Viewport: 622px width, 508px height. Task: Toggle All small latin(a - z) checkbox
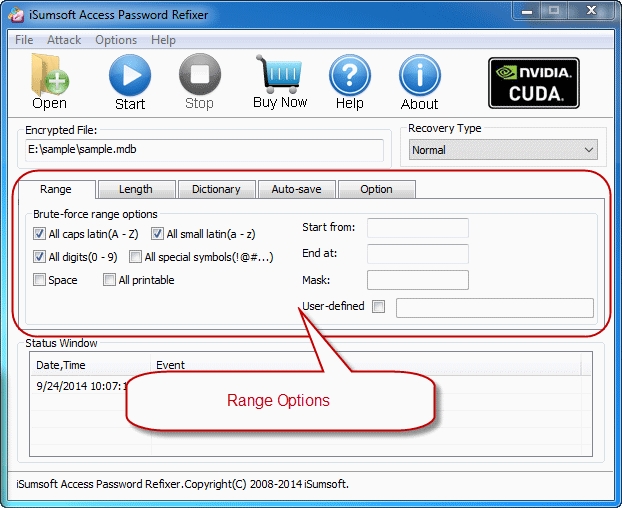click(x=157, y=234)
